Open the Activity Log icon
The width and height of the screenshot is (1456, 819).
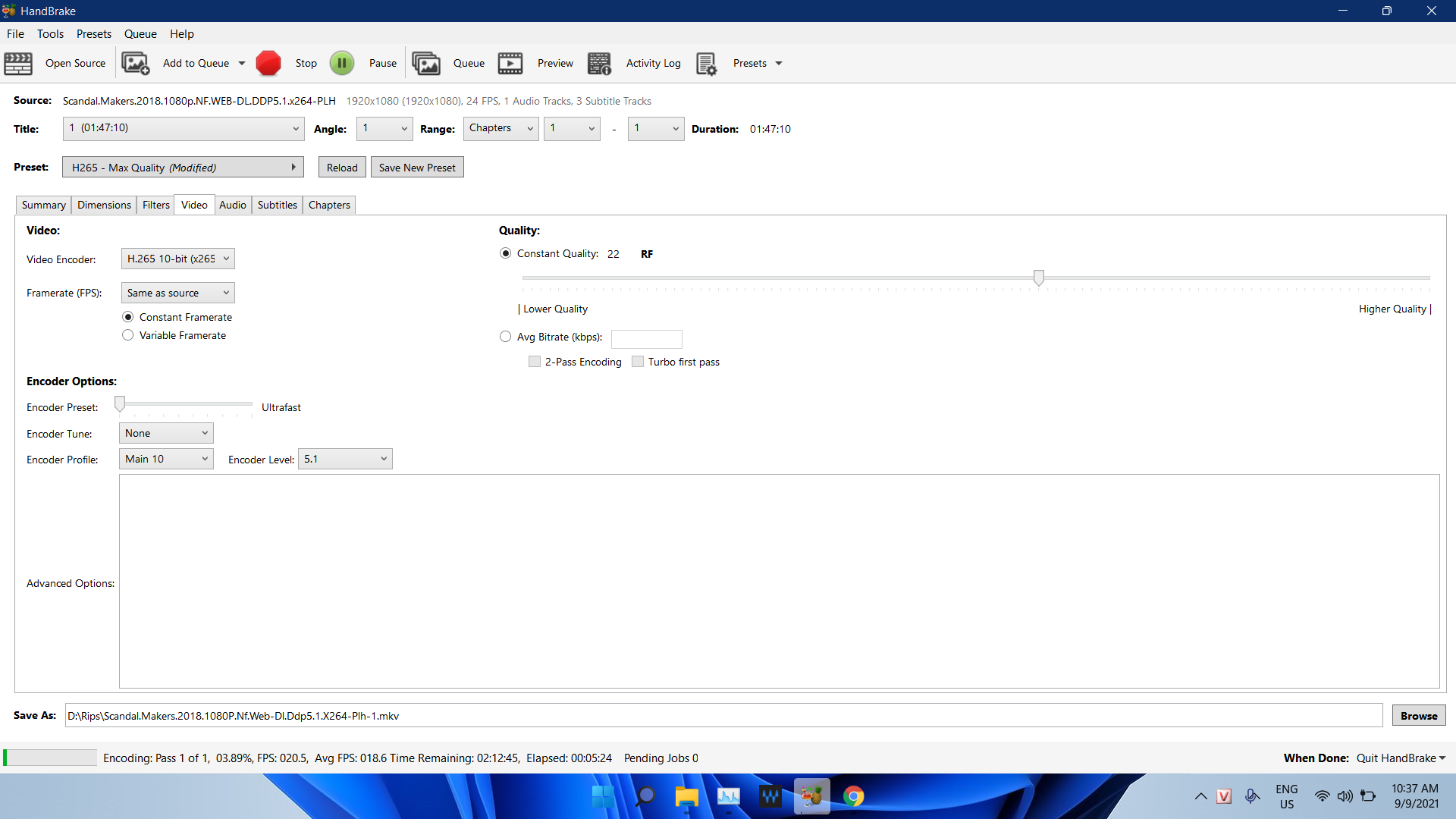coord(599,64)
